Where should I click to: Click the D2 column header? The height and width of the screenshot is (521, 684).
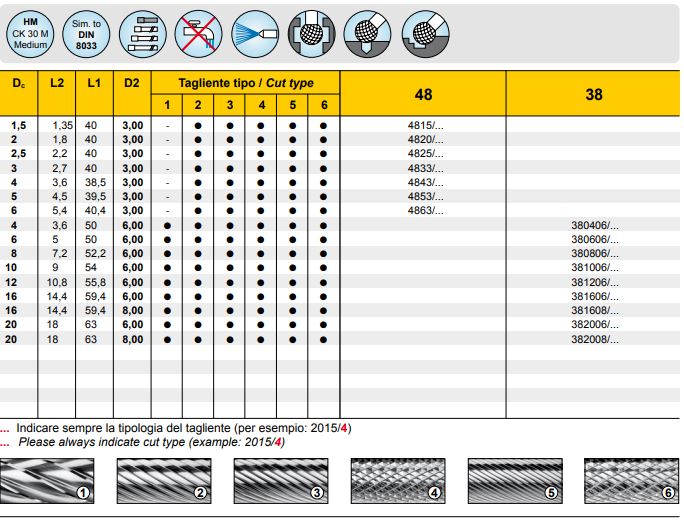pyautogui.click(x=132, y=83)
